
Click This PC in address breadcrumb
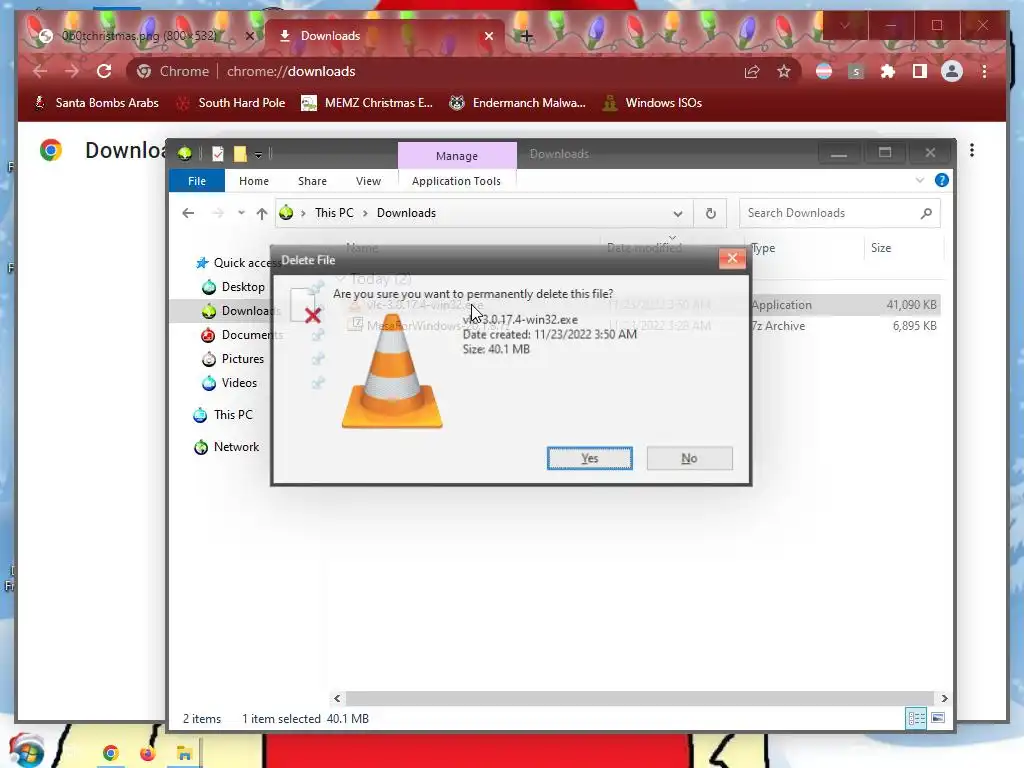(x=334, y=213)
